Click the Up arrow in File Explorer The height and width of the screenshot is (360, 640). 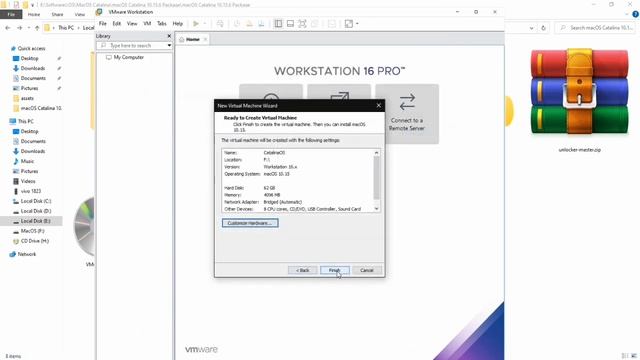click(37, 28)
